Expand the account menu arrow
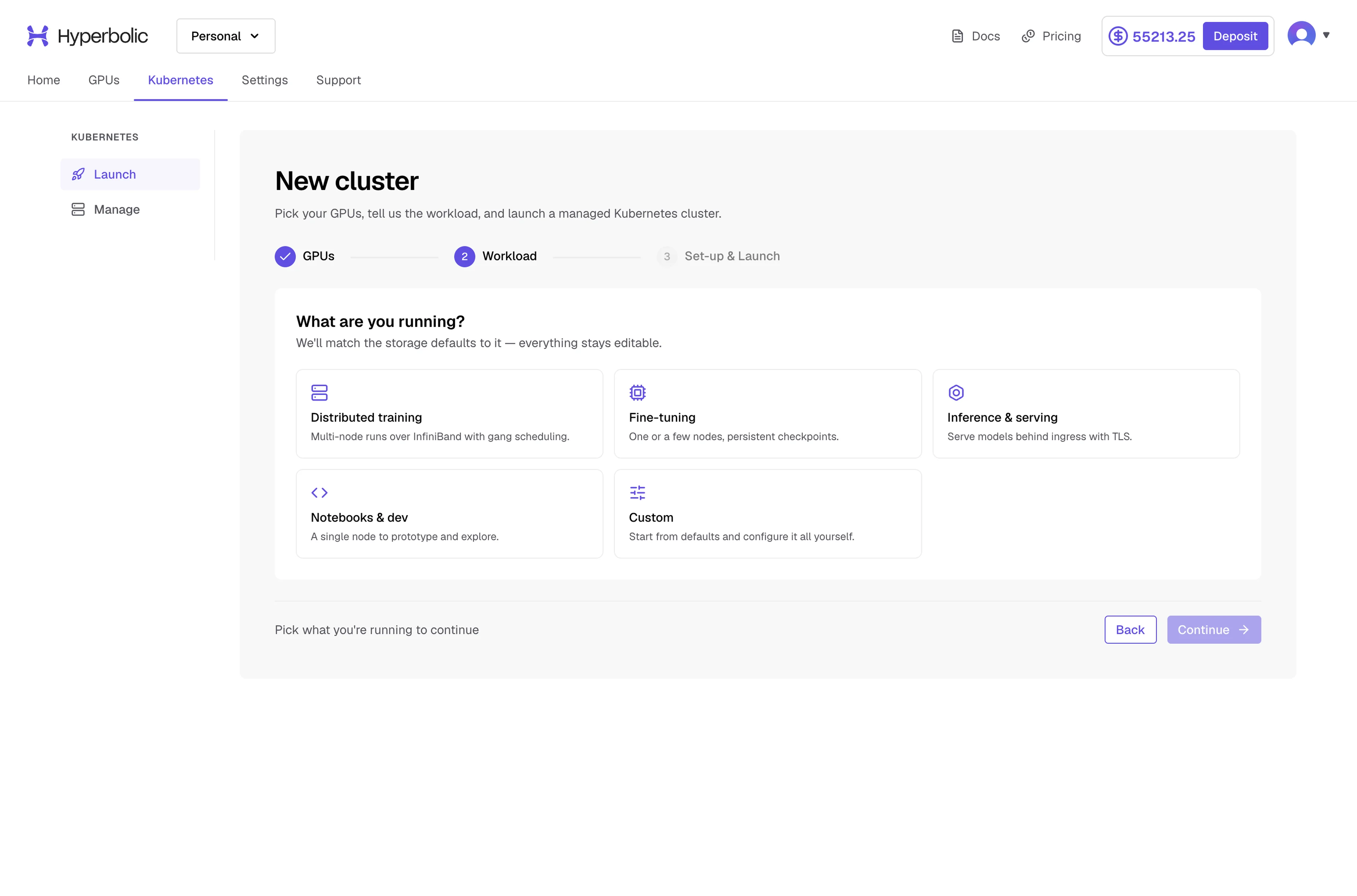Image resolution: width=1357 pixels, height=896 pixels. coord(1326,35)
